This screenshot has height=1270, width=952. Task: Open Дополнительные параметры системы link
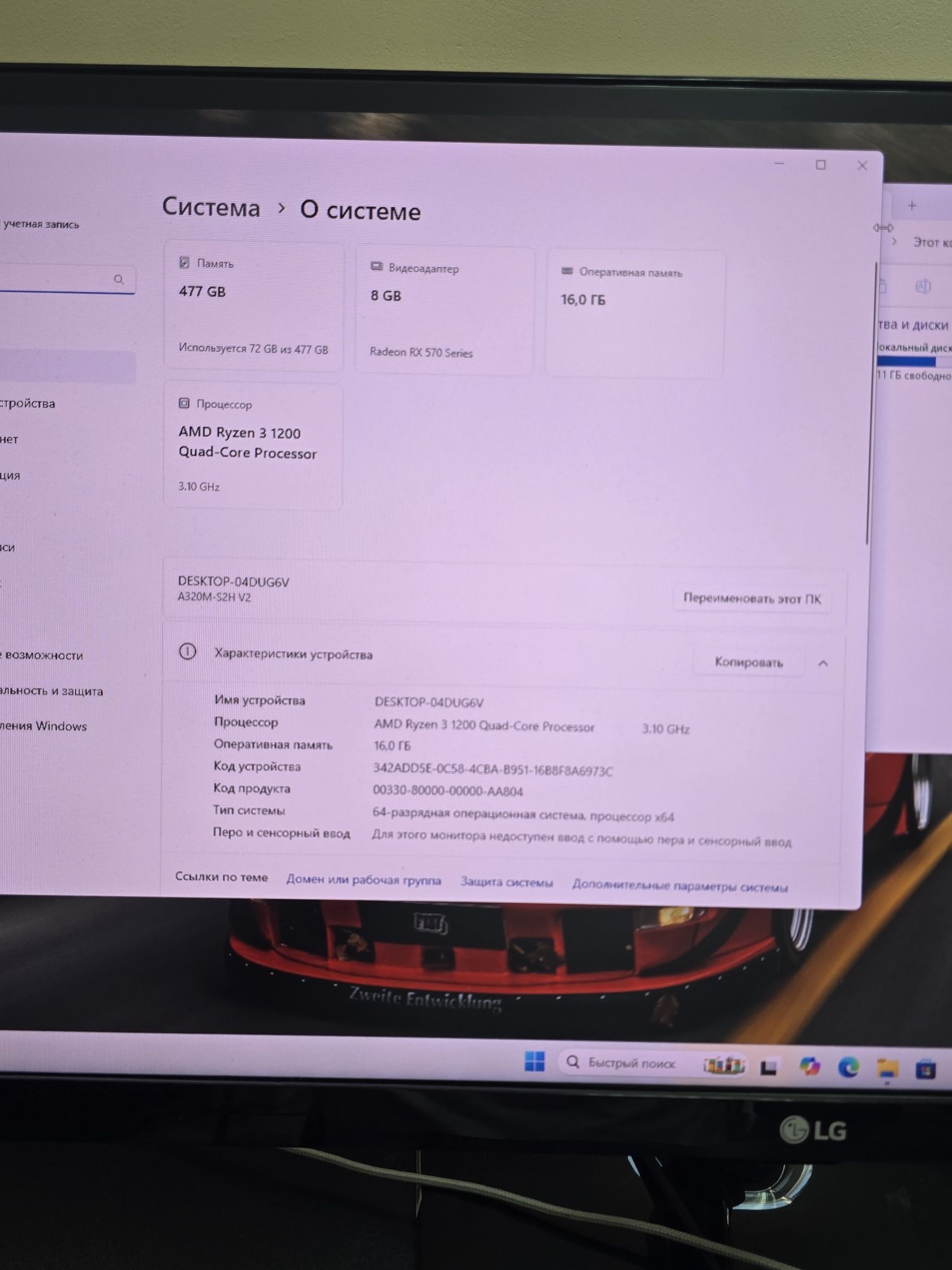(x=680, y=886)
